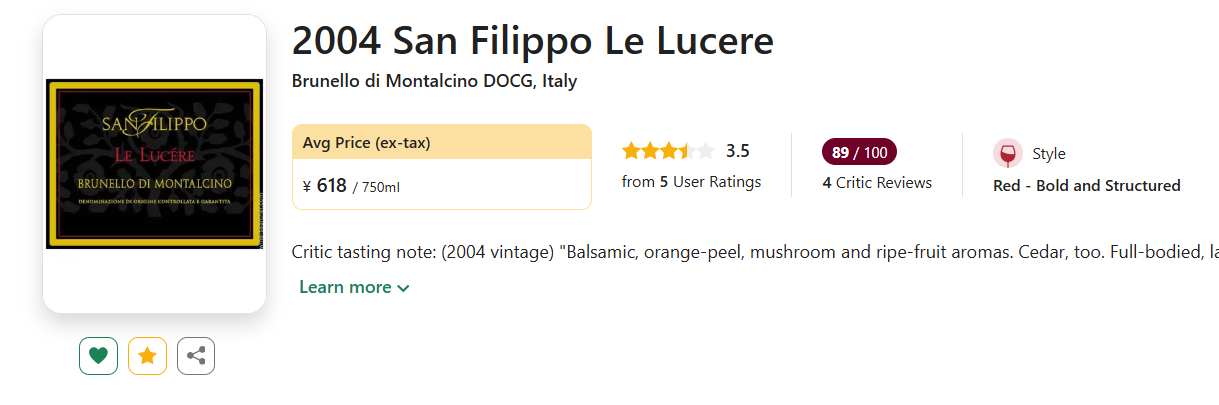The height and width of the screenshot is (405, 1219).
Task: Click the Red - Bold and Structured style
Action: (x=1086, y=186)
